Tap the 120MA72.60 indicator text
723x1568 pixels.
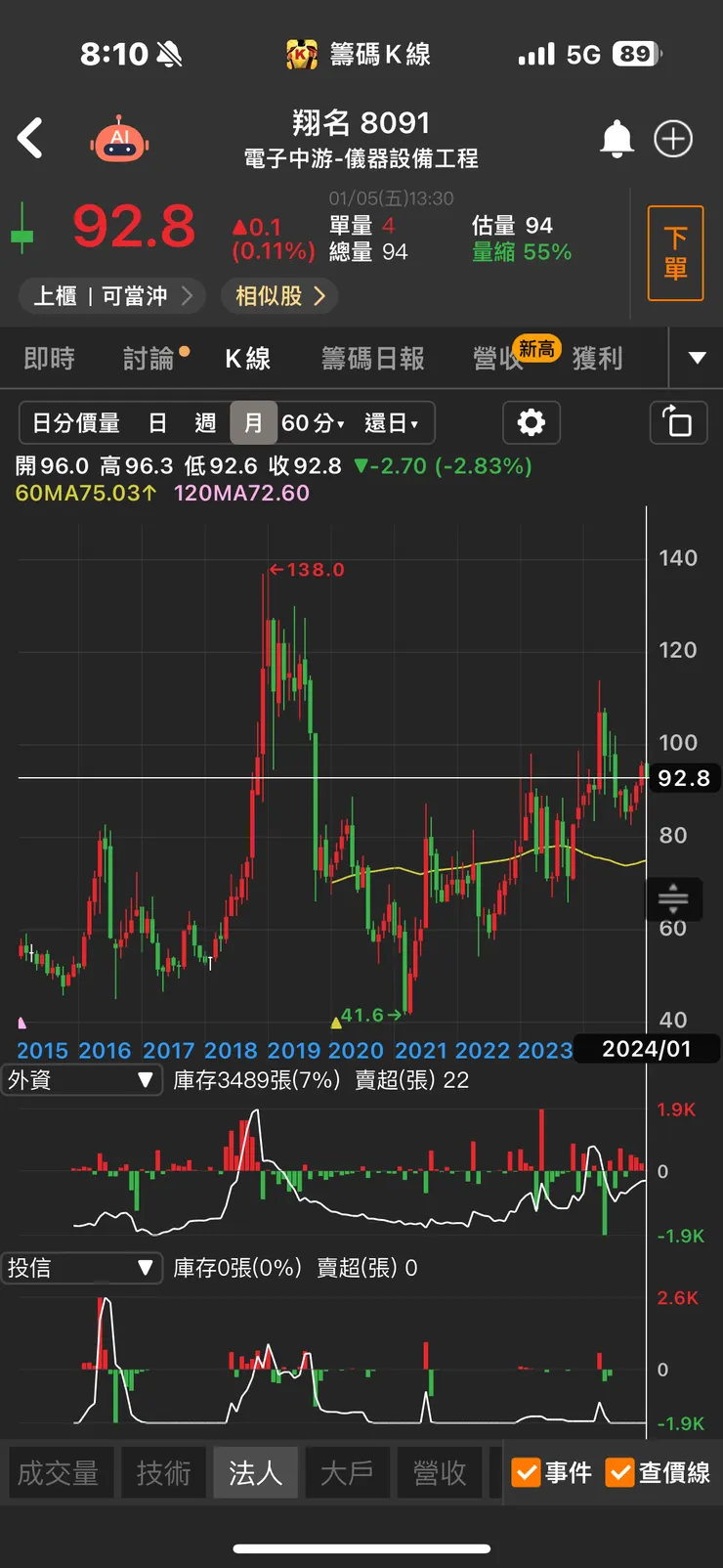pos(241,493)
